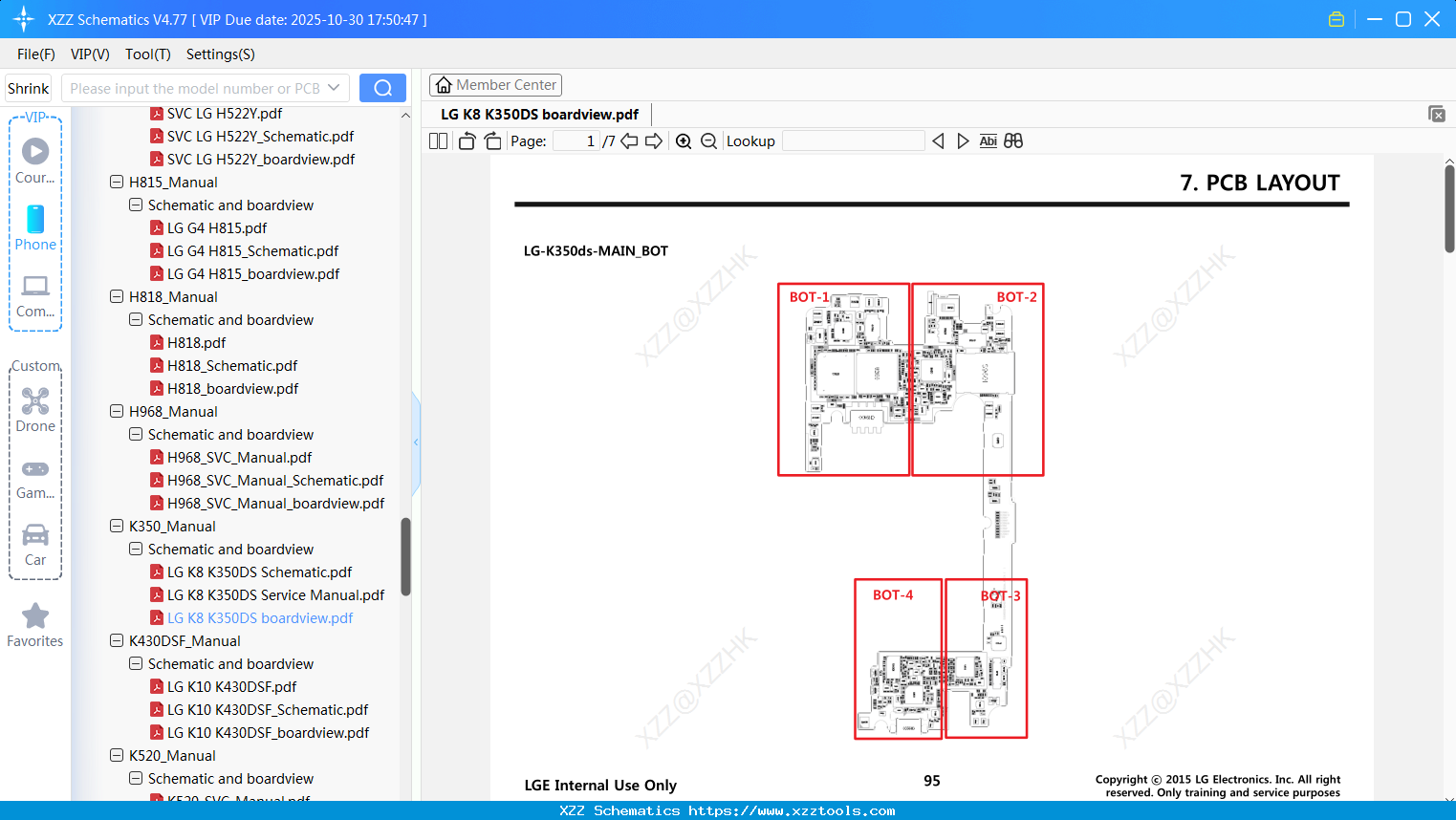Jump to the previous lookup result
Image resolution: width=1456 pixels, height=820 pixels.
[938, 141]
